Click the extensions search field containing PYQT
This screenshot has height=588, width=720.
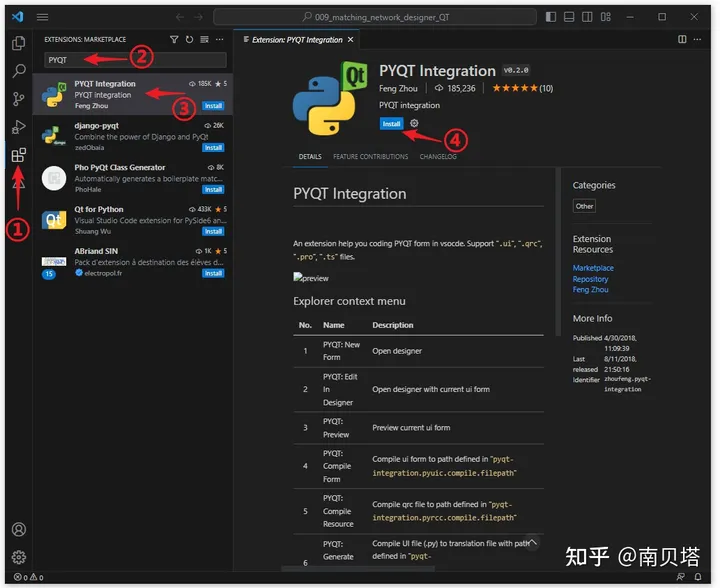(135, 60)
